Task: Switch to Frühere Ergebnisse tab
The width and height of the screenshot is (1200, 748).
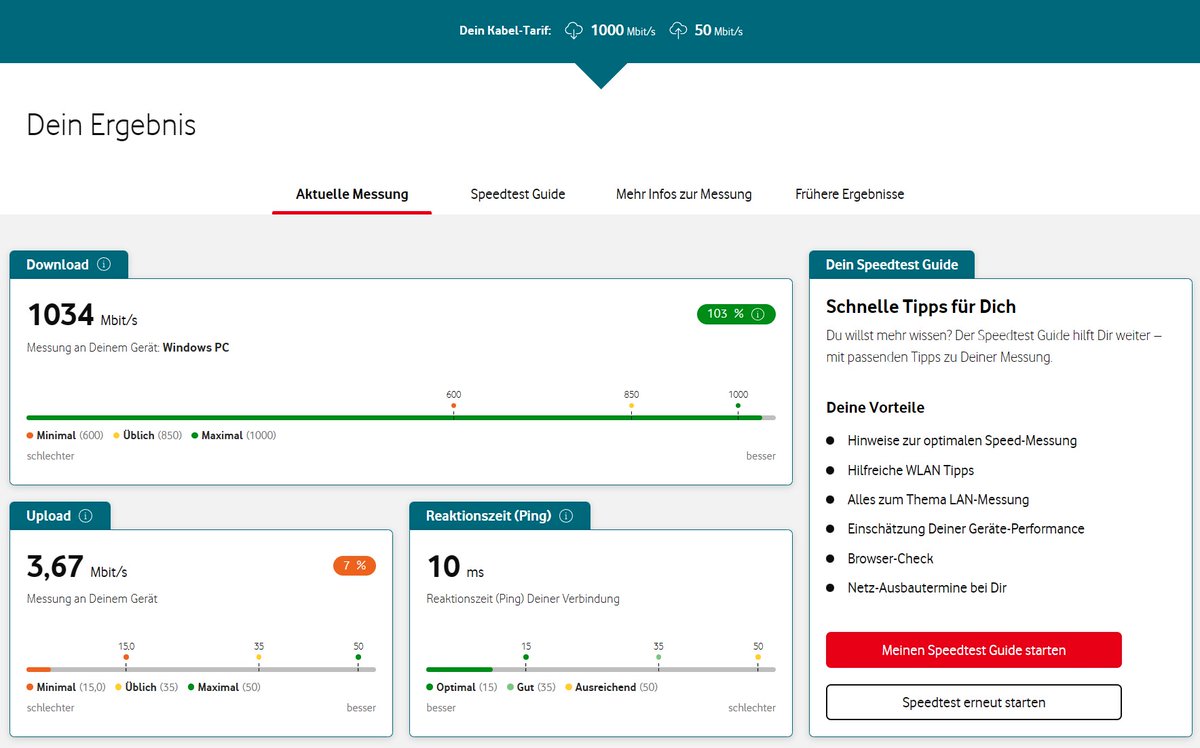Action: coord(850,194)
